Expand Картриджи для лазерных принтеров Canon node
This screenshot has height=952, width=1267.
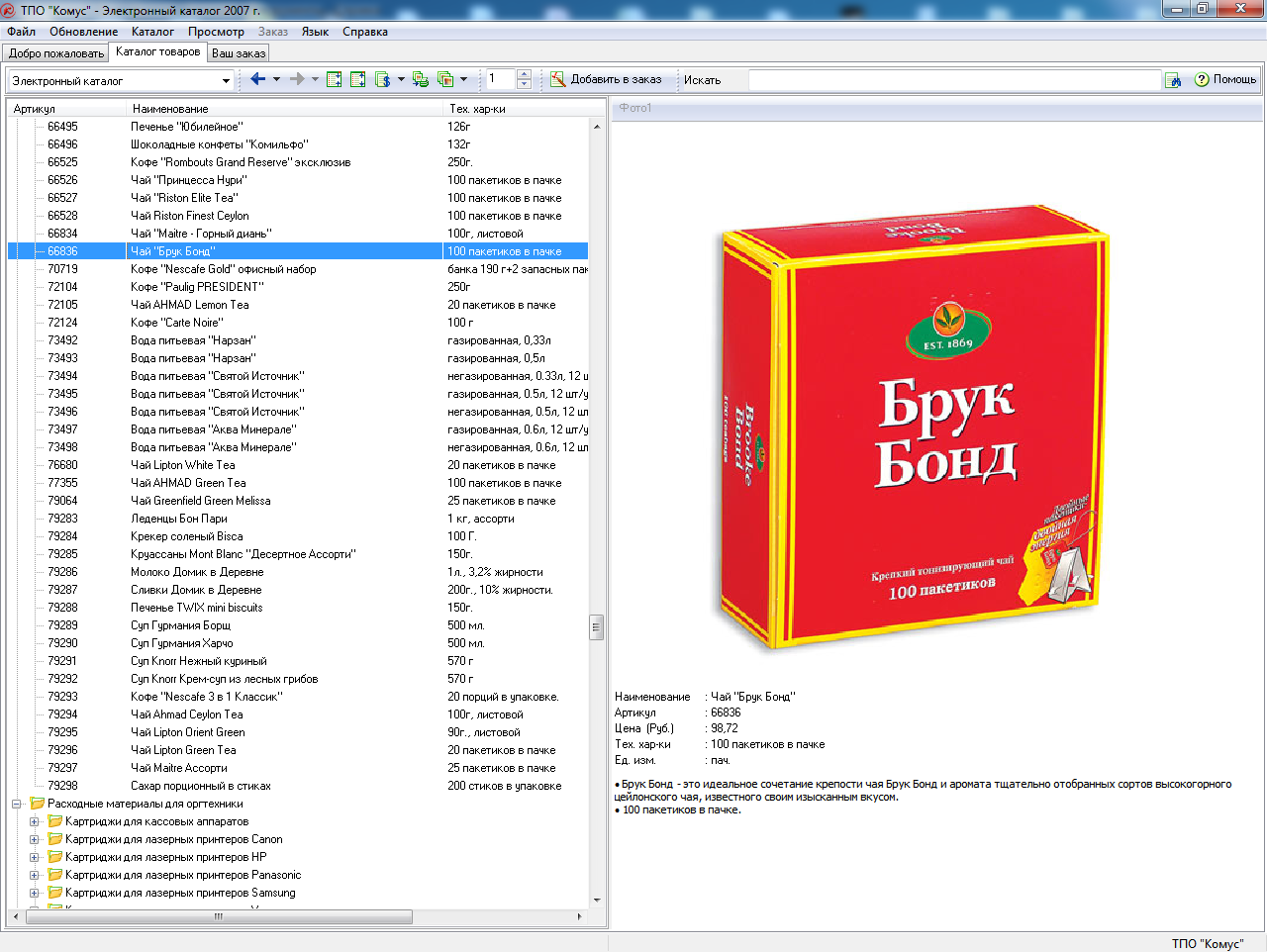(35, 839)
